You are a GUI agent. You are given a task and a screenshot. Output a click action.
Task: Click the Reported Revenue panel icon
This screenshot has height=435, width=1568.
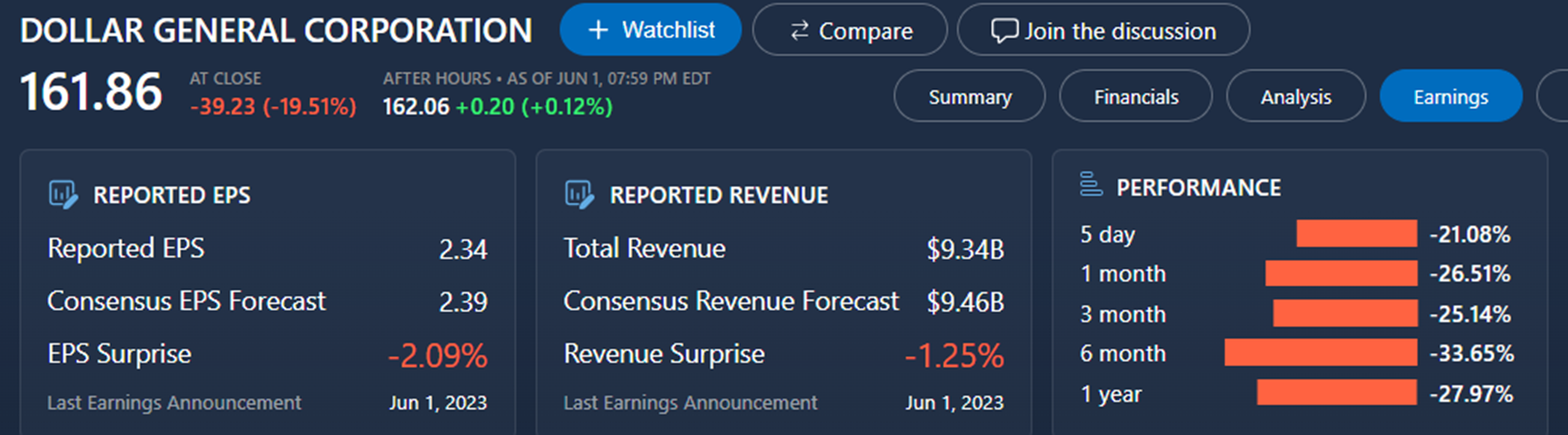(579, 194)
